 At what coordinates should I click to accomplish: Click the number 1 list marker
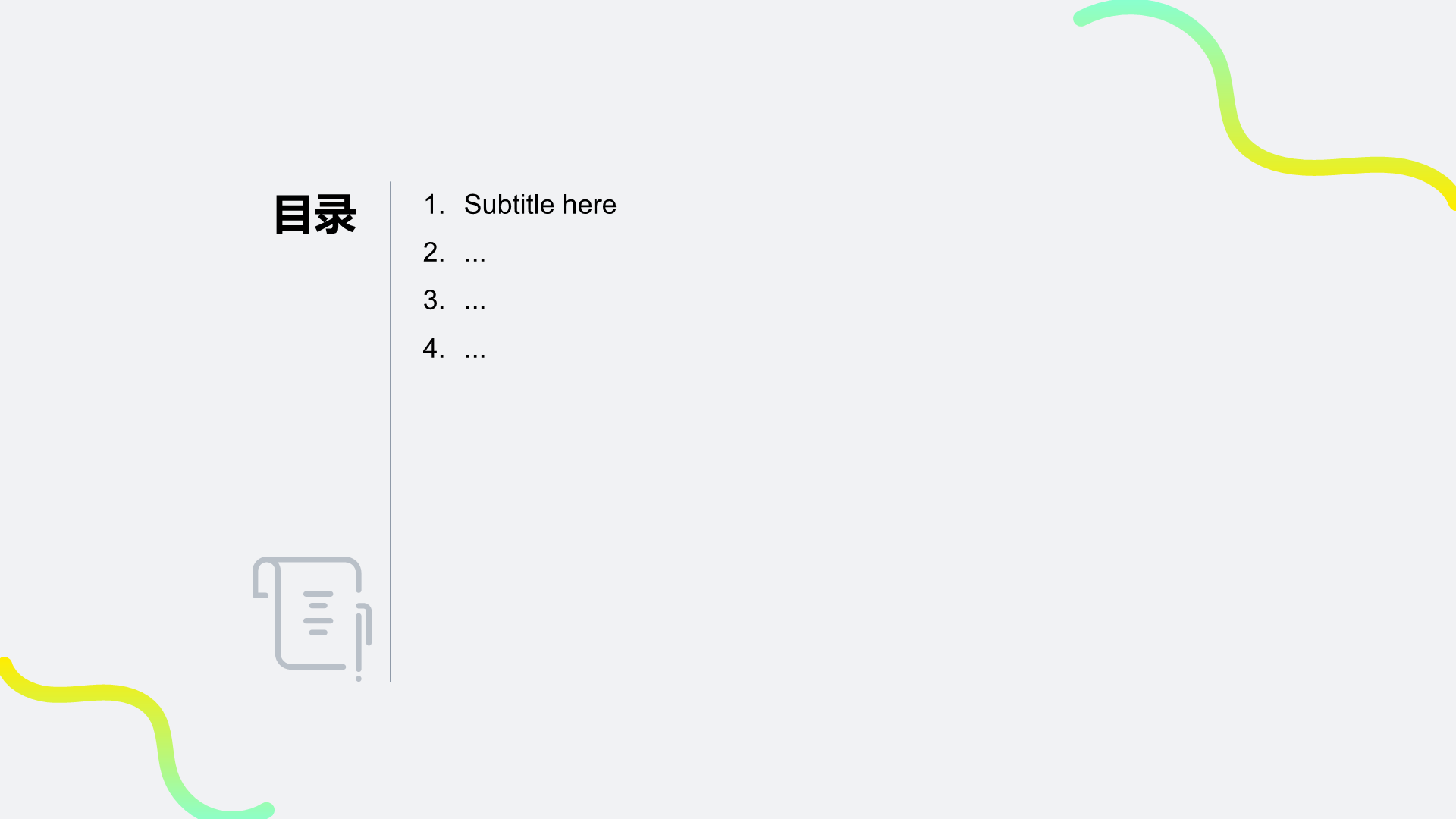point(433,205)
